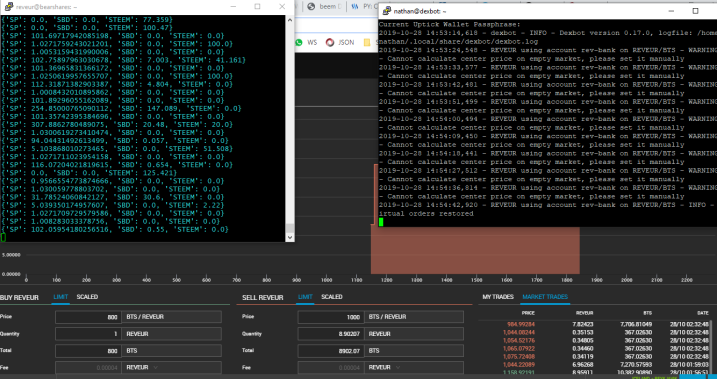Click the Buy Price input field

click(88, 317)
